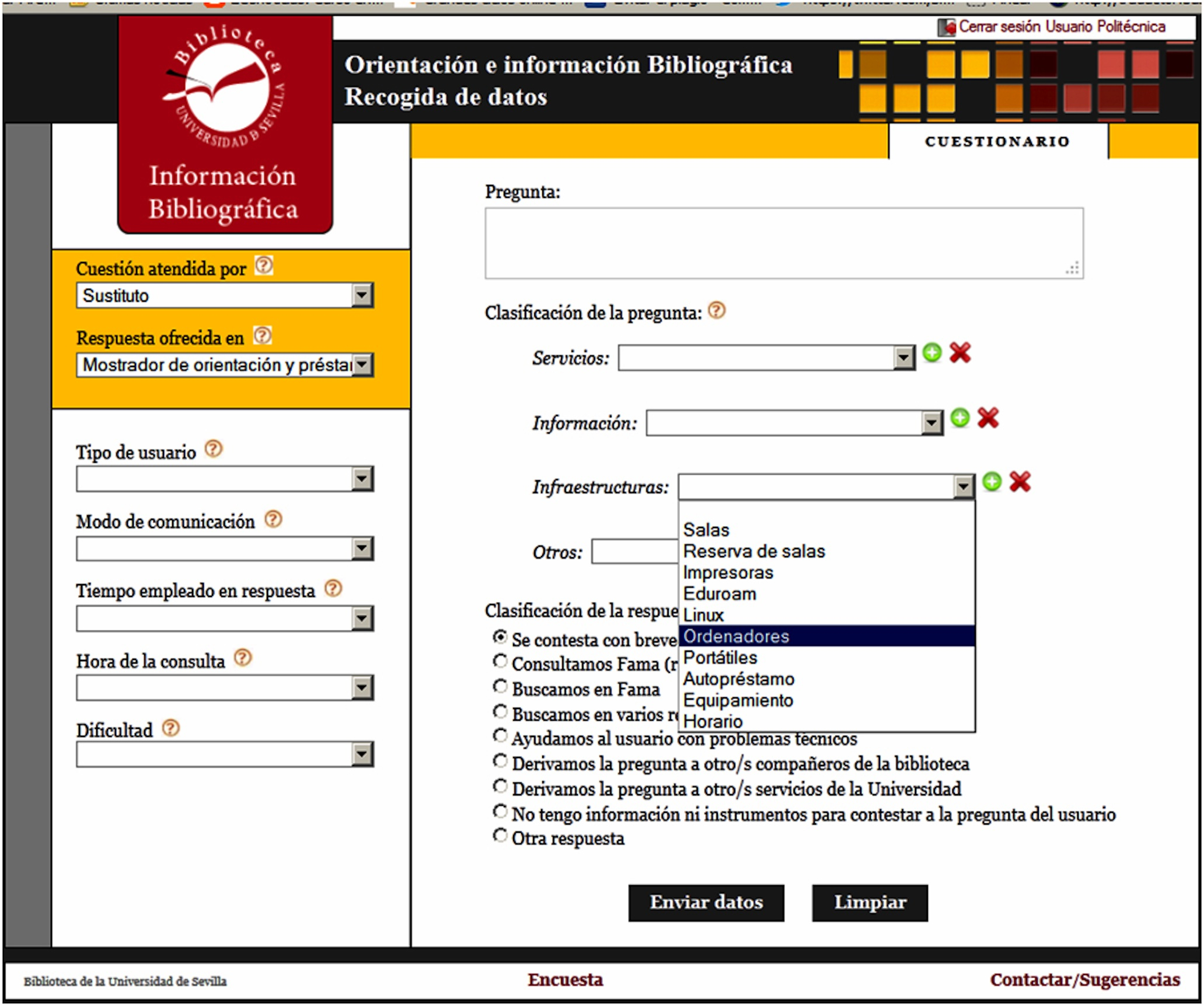Image resolution: width=1204 pixels, height=1006 pixels.
Task: Choose Autopréstamo from the dropdown list
Action: 827,679
